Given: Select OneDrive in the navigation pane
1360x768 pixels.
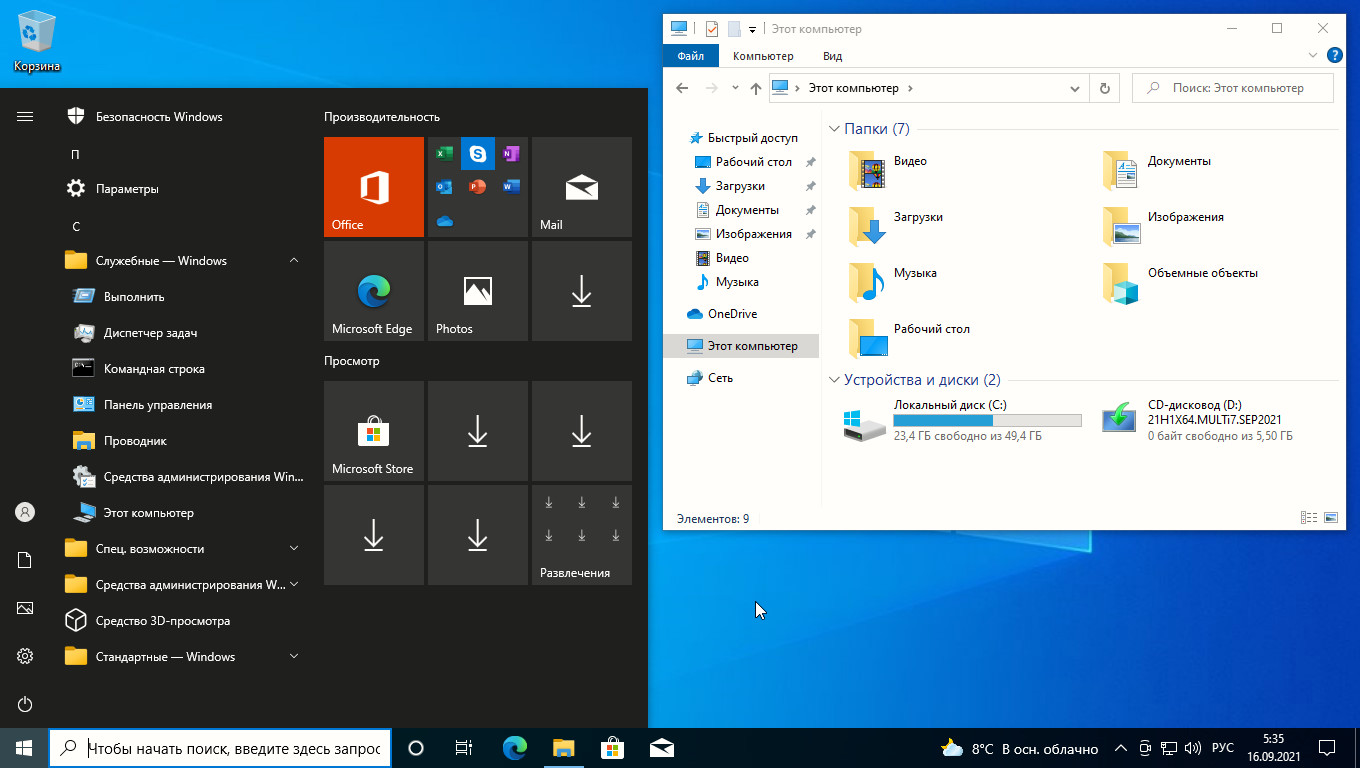Looking at the screenshot, I should pyautogui.click(x=732, y=314).
